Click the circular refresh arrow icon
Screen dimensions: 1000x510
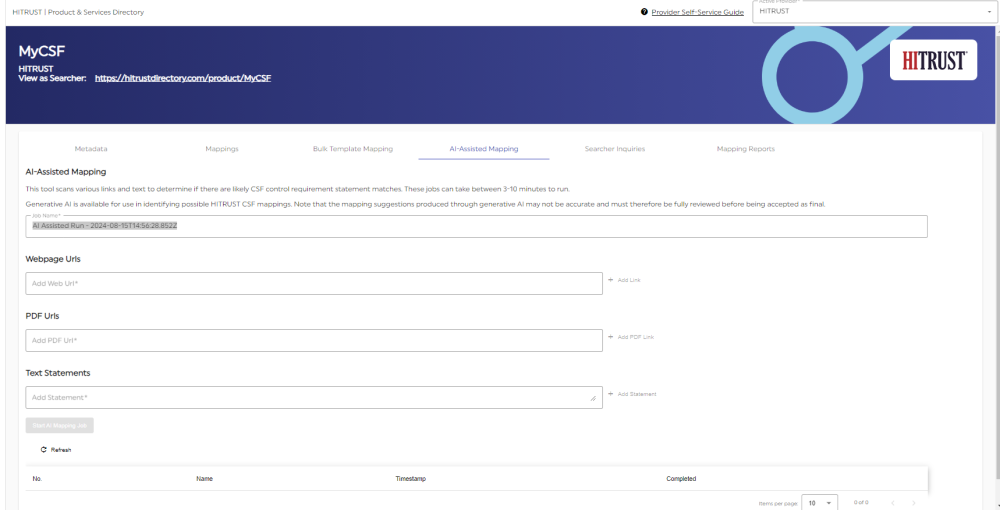(x=44, y=449)
